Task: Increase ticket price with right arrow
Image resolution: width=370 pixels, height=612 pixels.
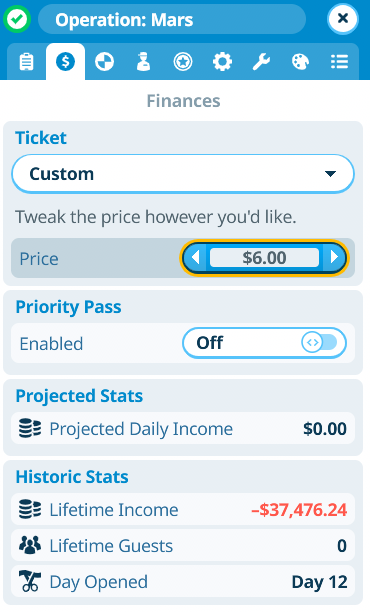Action: (x=334, y=258)
